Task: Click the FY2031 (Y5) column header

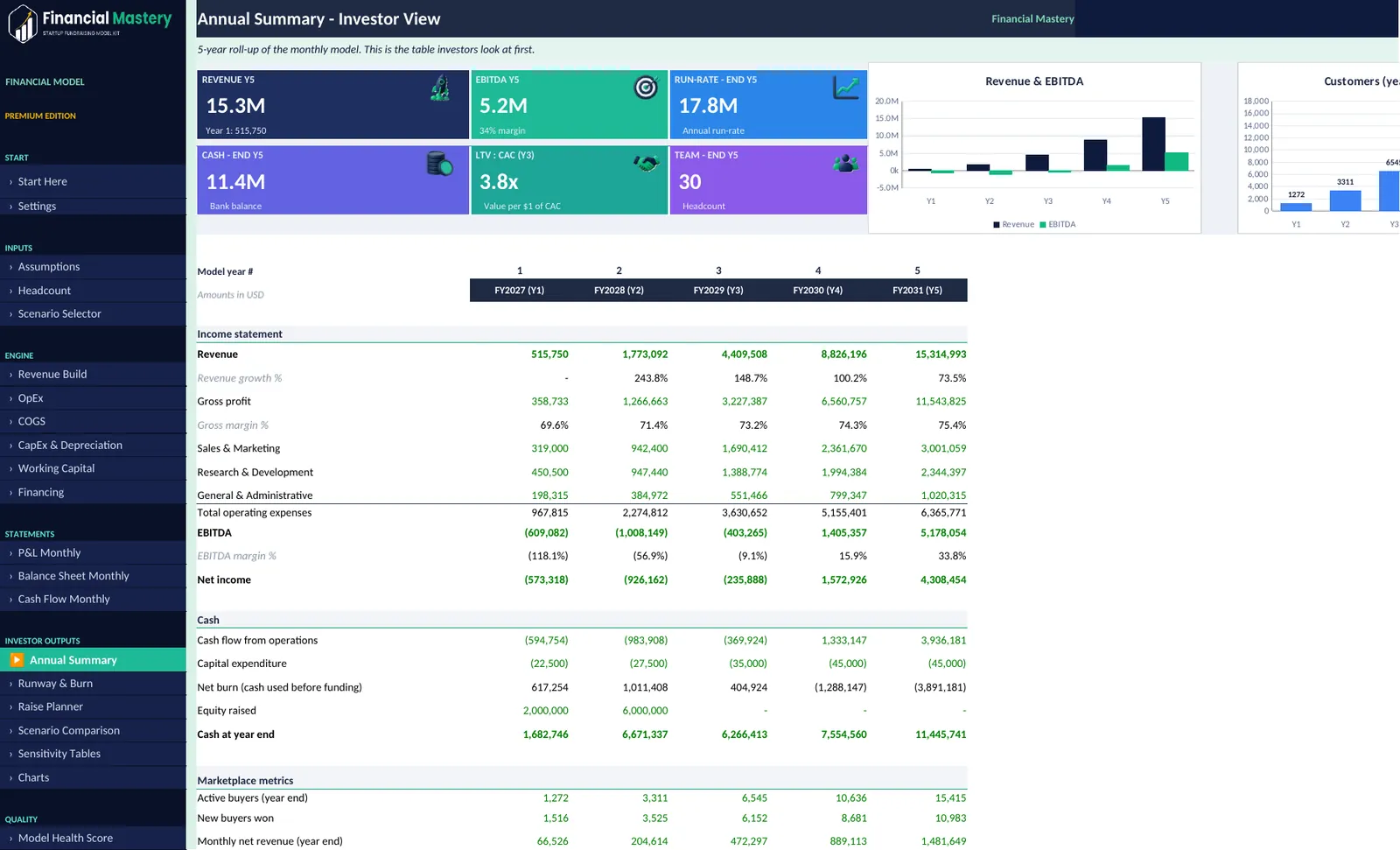Action: [917, 291]
